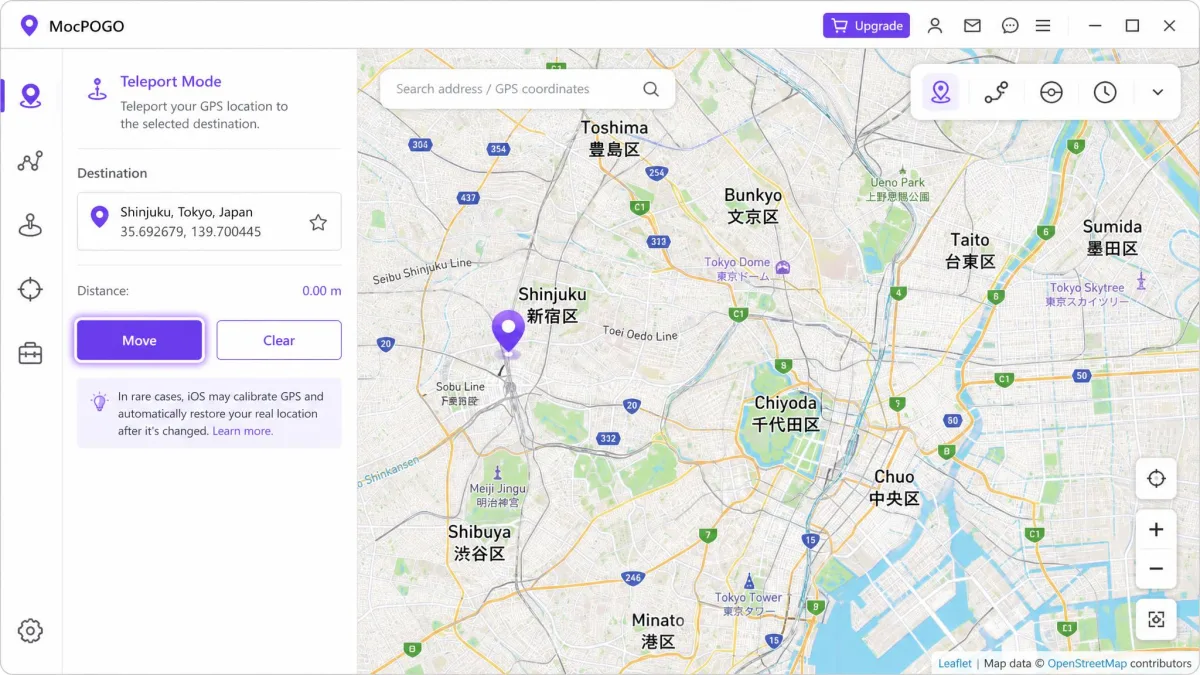Open the hamburger menu icon

pyautogui.click(x=1043, y=26)
